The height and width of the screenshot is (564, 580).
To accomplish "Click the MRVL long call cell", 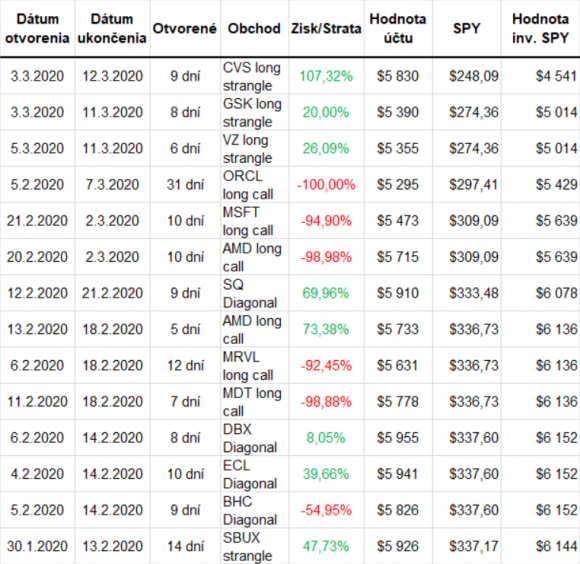I will coord(255,366).
